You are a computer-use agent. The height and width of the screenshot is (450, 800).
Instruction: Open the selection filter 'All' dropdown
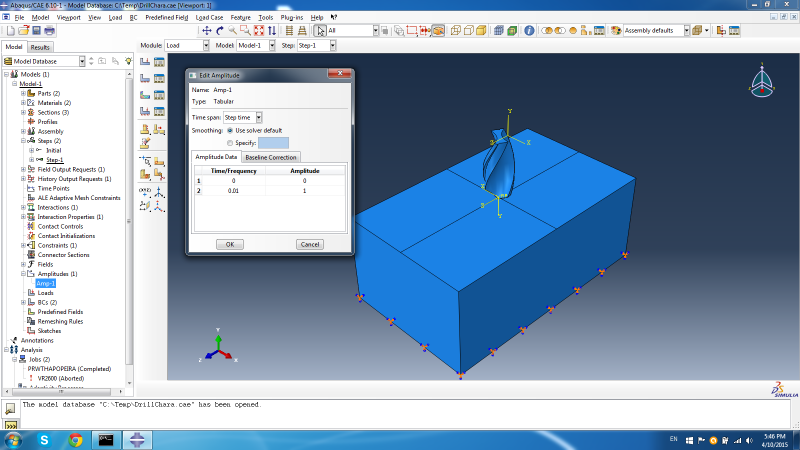376,31
